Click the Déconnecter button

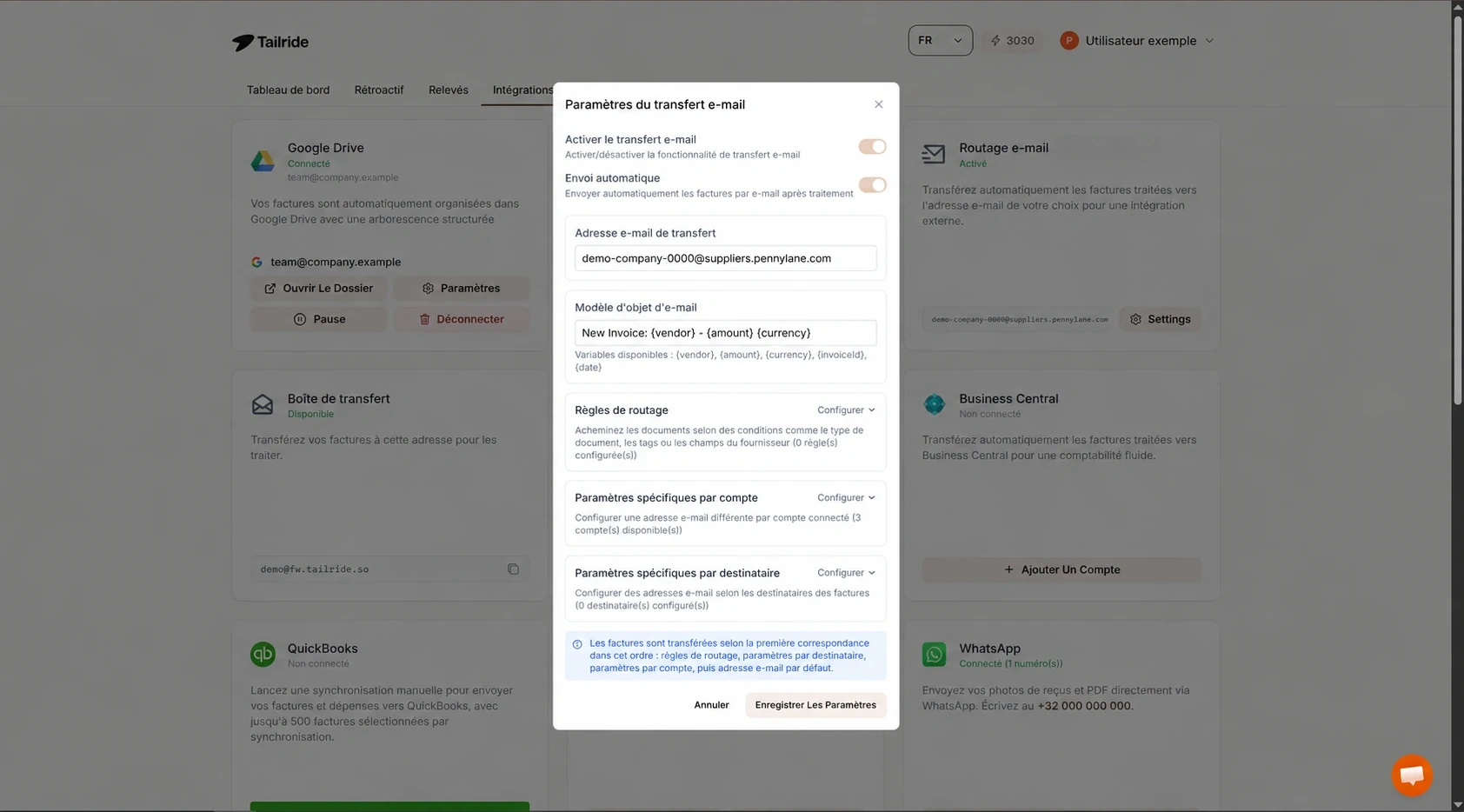tap(461, 319)
